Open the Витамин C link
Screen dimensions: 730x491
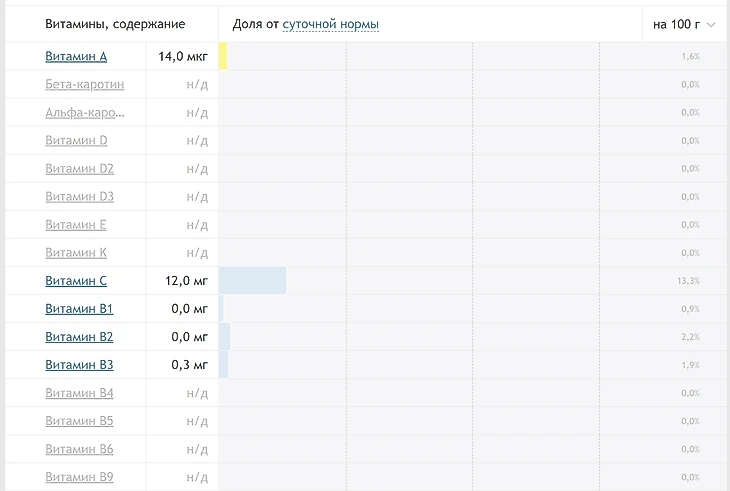(x=76, y=281)
